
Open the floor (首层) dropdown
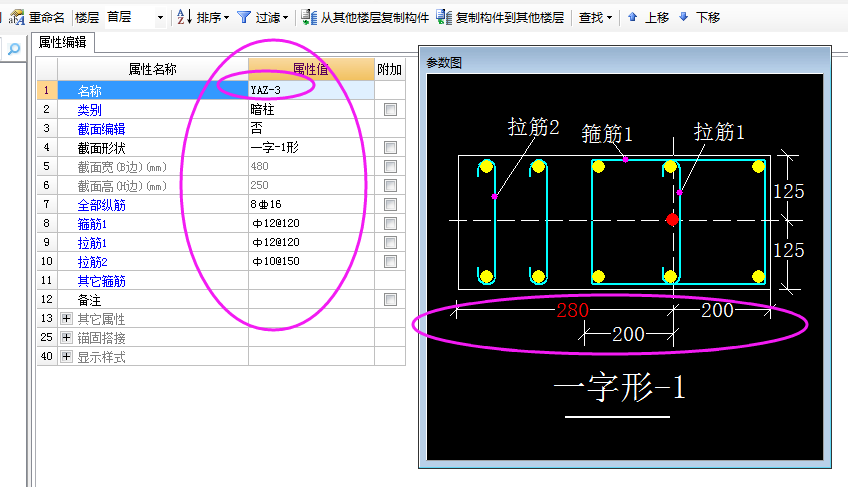[x=160, y=18]
